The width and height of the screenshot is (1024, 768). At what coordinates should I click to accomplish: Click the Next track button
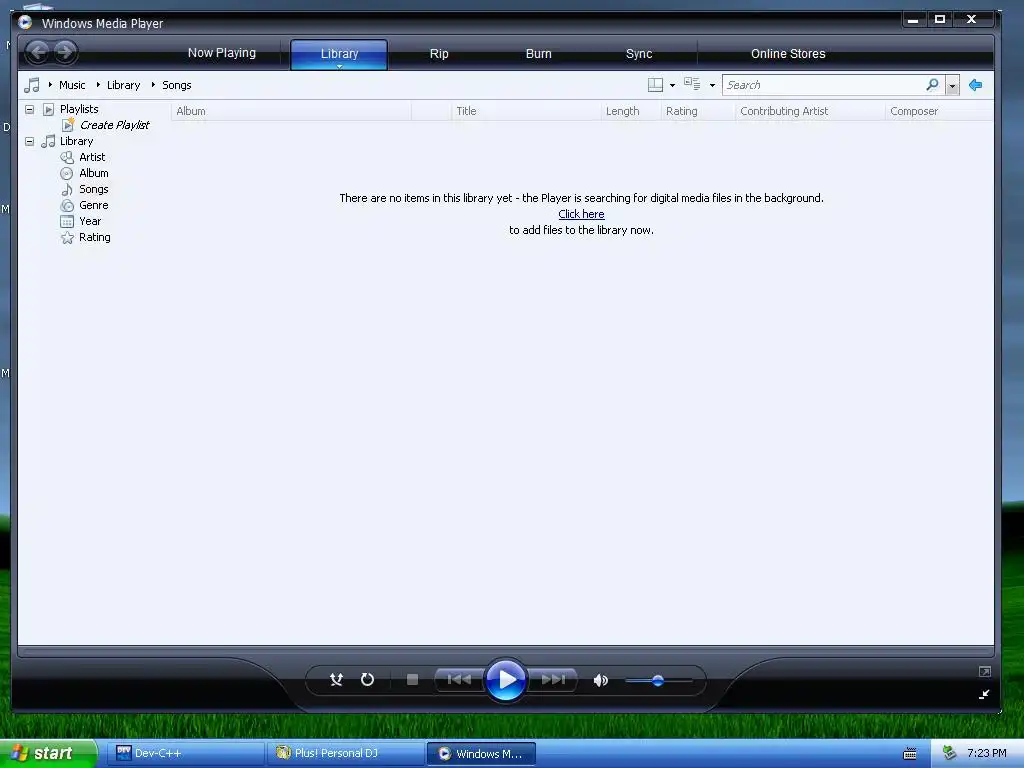tap(552, 680)
